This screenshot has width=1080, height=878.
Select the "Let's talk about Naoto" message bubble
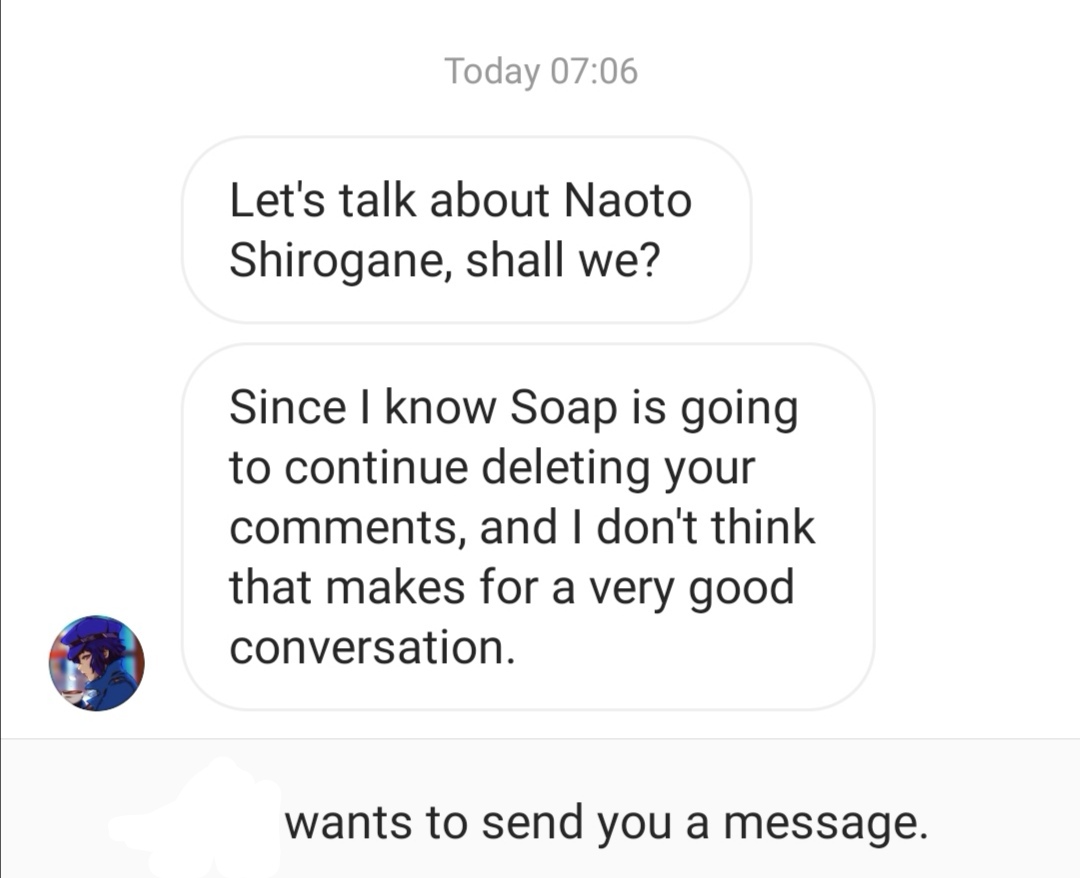(466, 230)
